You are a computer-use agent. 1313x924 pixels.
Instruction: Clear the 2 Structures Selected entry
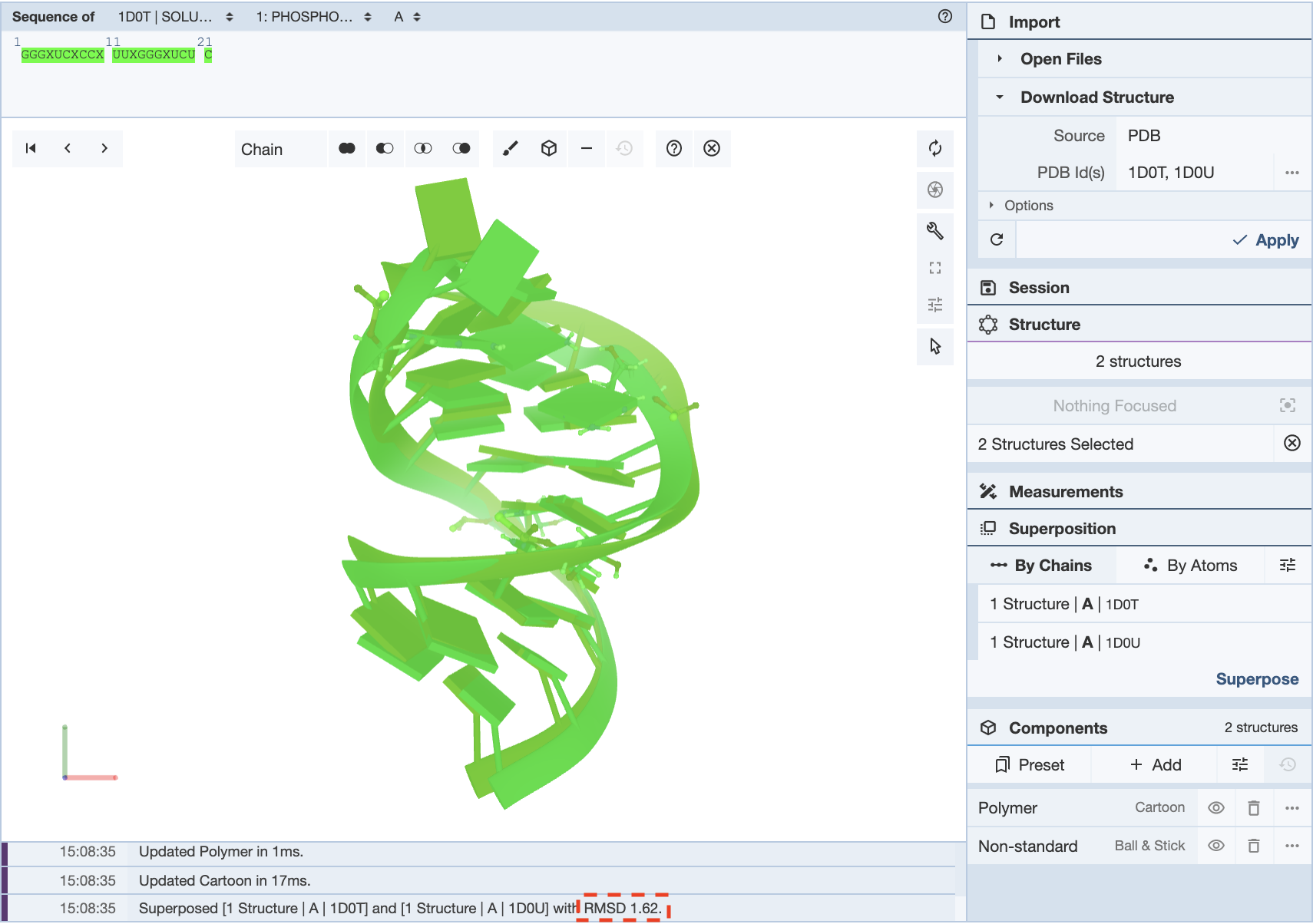(x=1292, y=444)
